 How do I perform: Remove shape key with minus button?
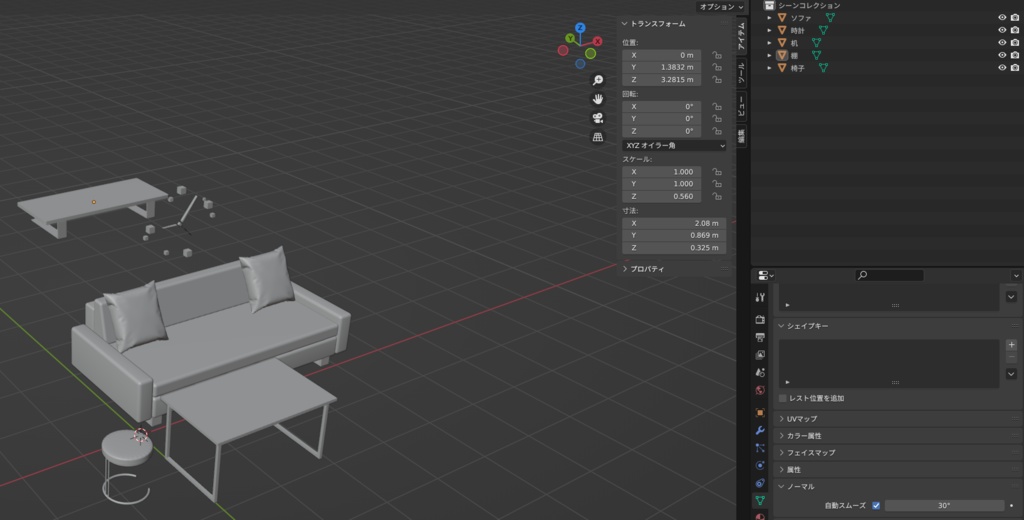coord(1011,357)
